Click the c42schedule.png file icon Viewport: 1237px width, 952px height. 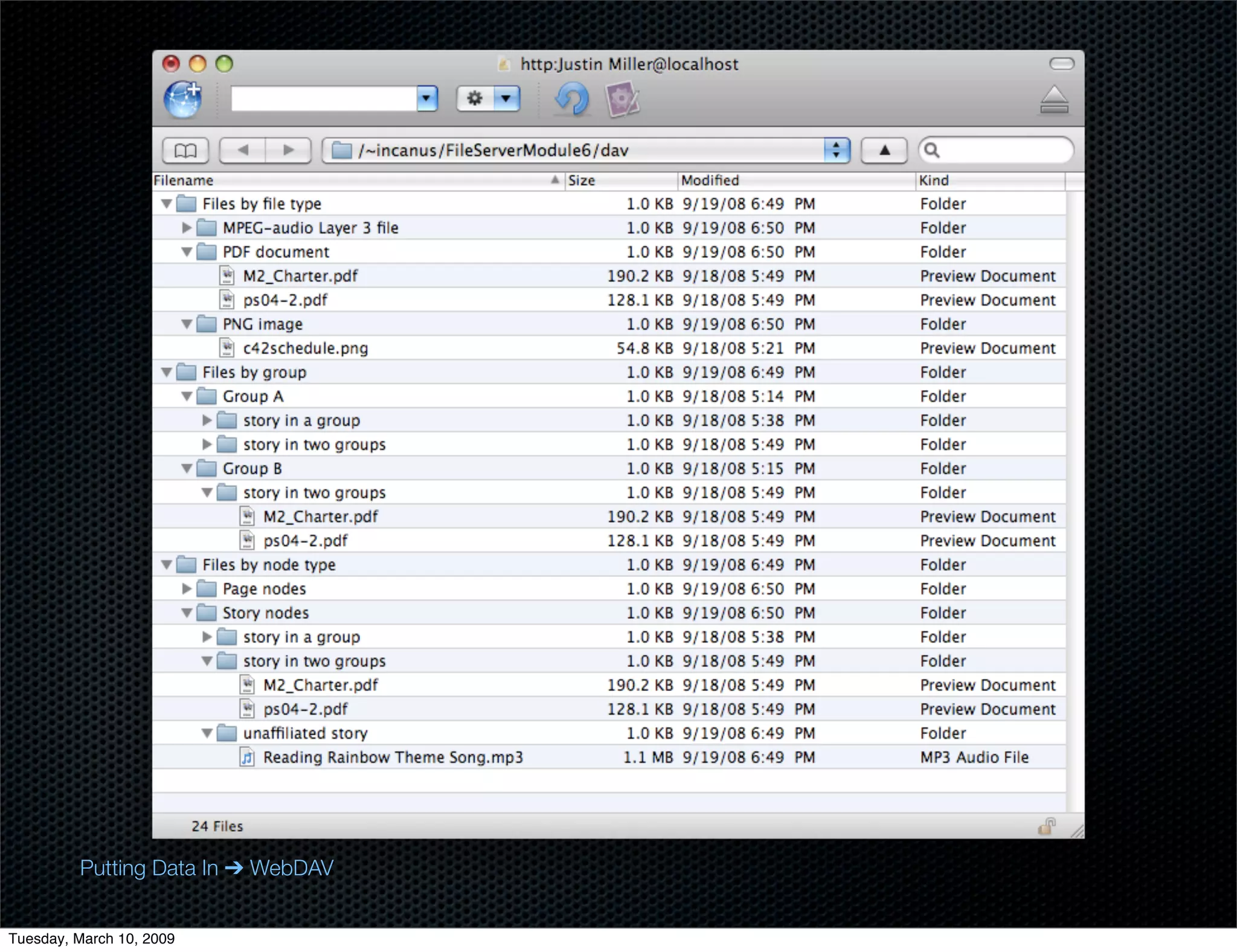(227, 348)
